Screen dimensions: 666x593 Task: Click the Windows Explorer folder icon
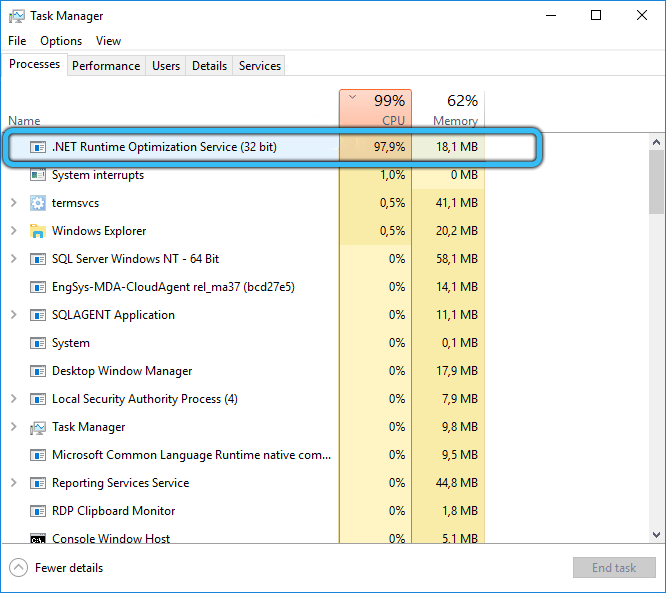click(38, 231)
